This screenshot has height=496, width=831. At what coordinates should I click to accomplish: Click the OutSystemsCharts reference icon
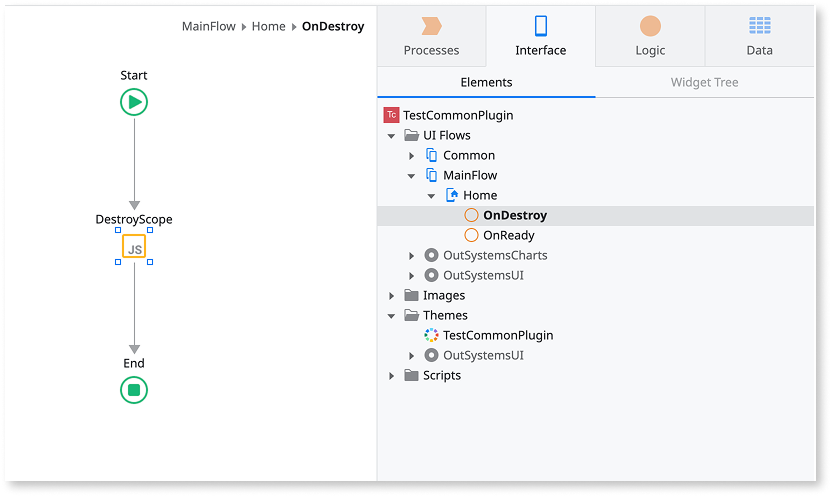pyautogui.click(x=431, y=255)
